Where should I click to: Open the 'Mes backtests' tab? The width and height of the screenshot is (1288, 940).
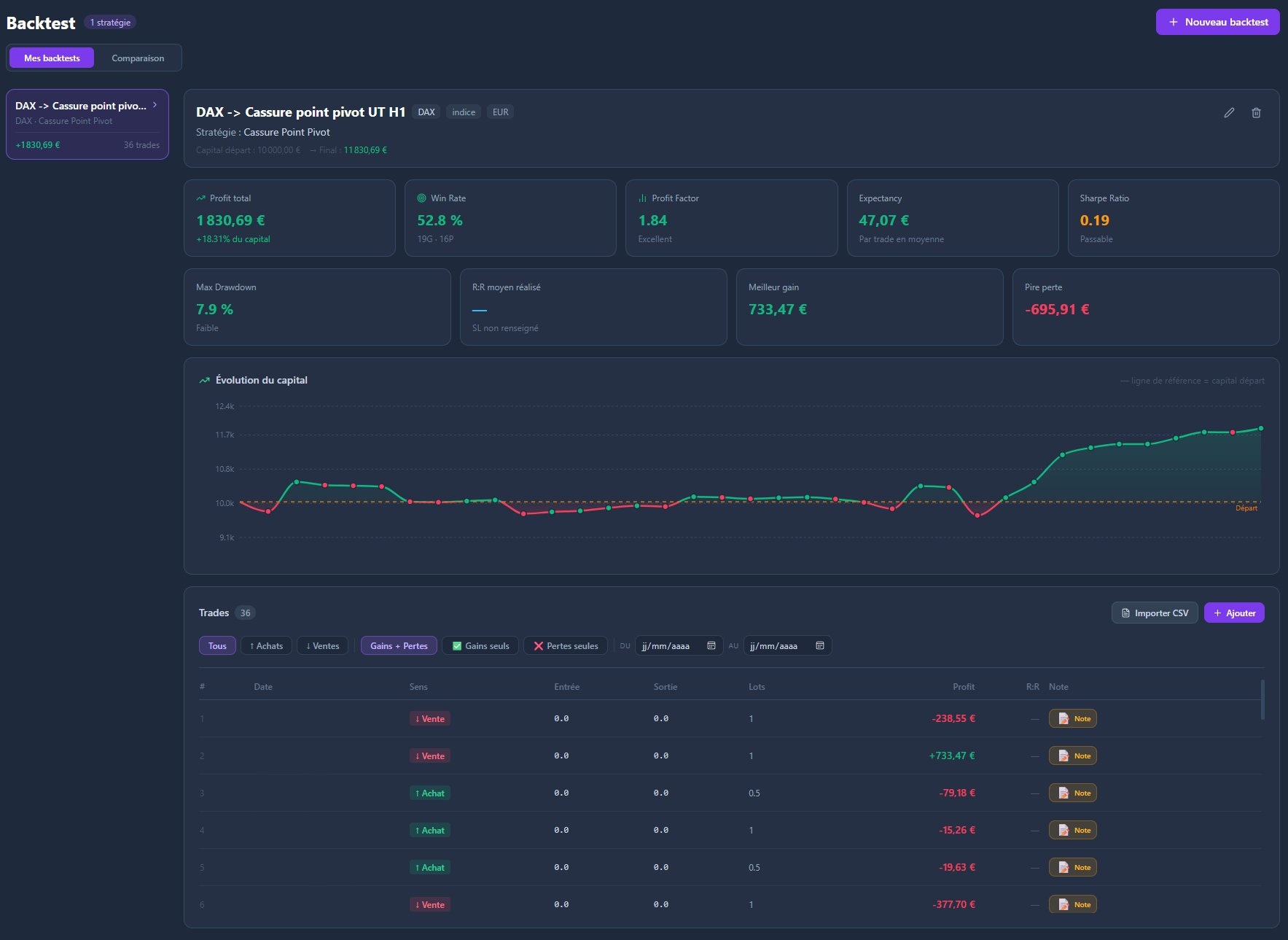[x=52, y=58]
